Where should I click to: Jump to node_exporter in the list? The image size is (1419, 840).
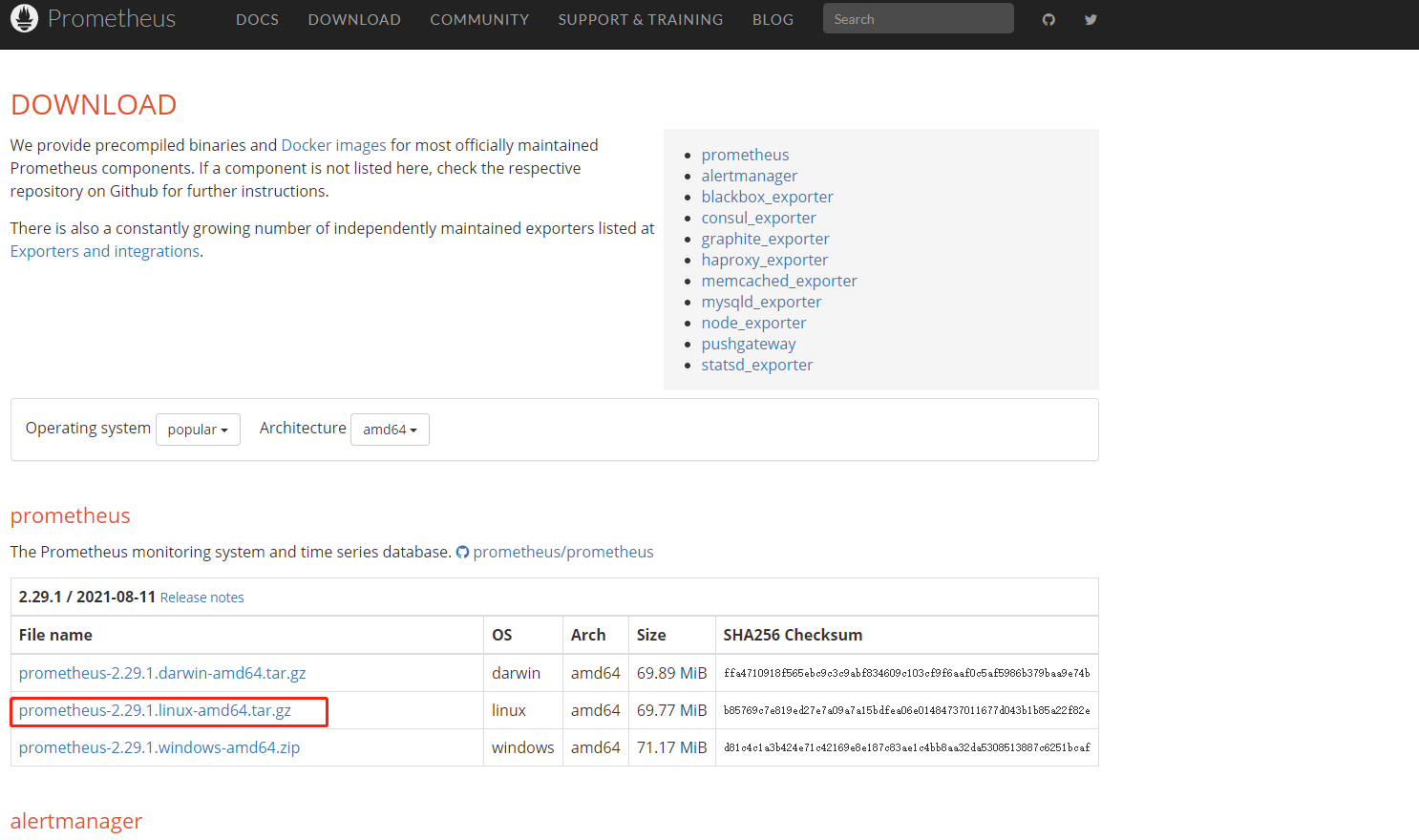[x=753, y=323]
